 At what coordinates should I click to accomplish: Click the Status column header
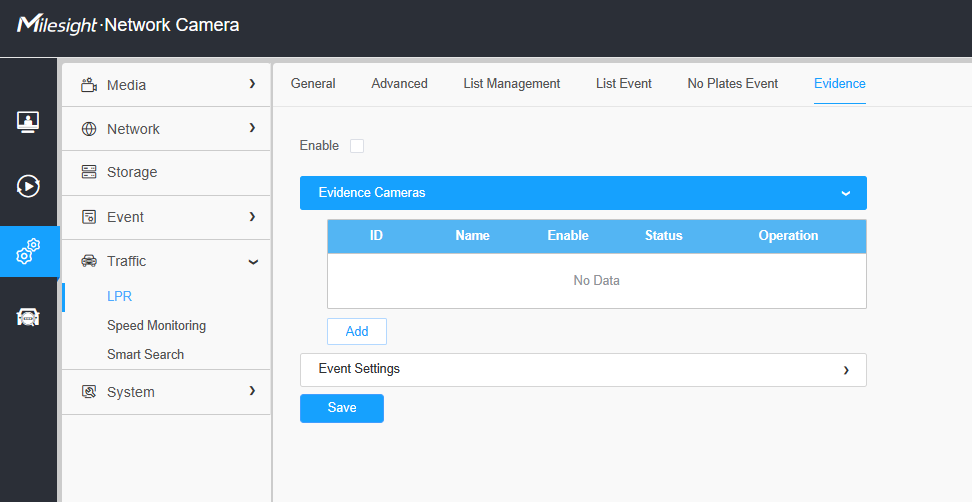[663, 236]
